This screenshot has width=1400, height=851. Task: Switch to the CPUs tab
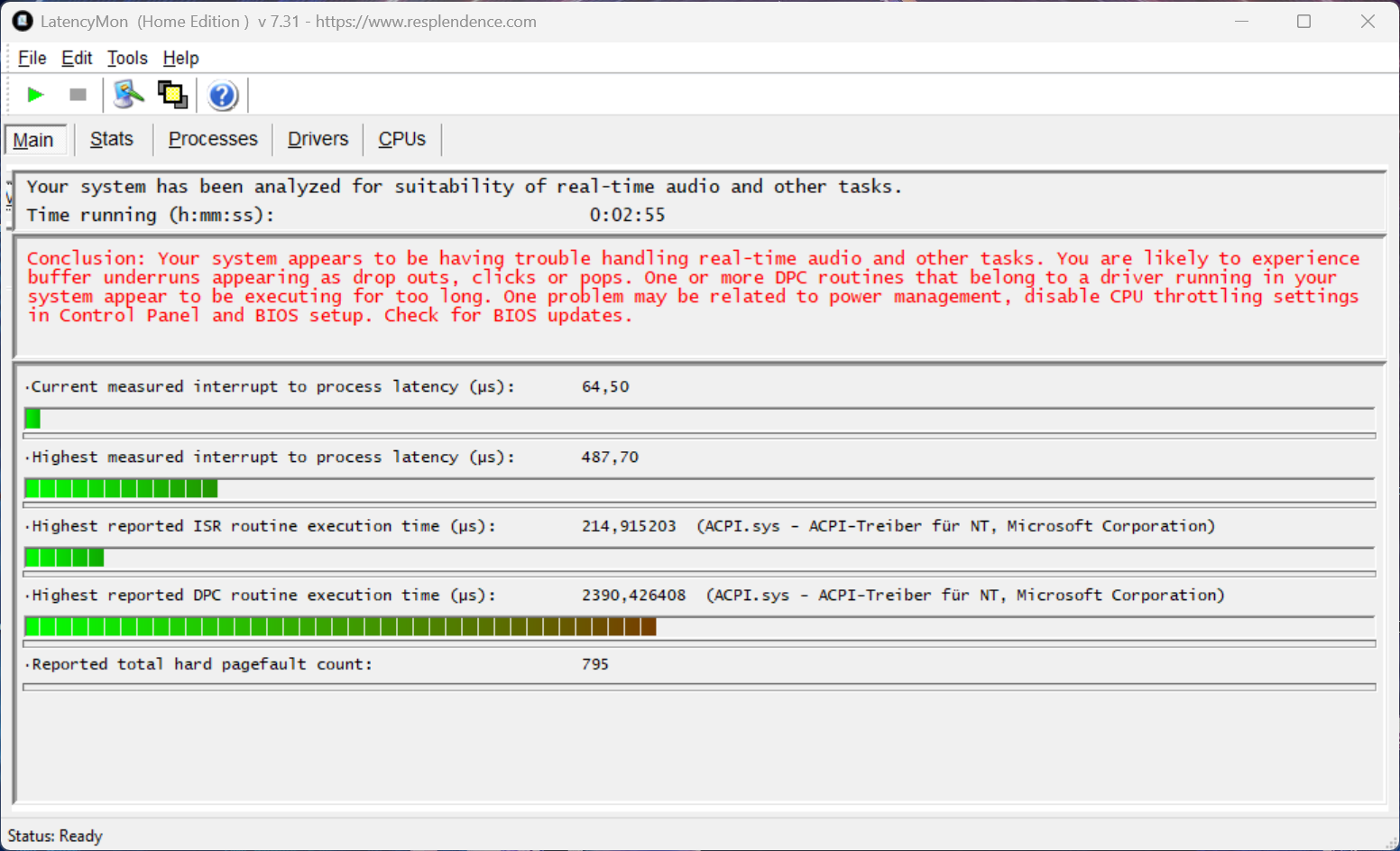click(x=402, y=139)
